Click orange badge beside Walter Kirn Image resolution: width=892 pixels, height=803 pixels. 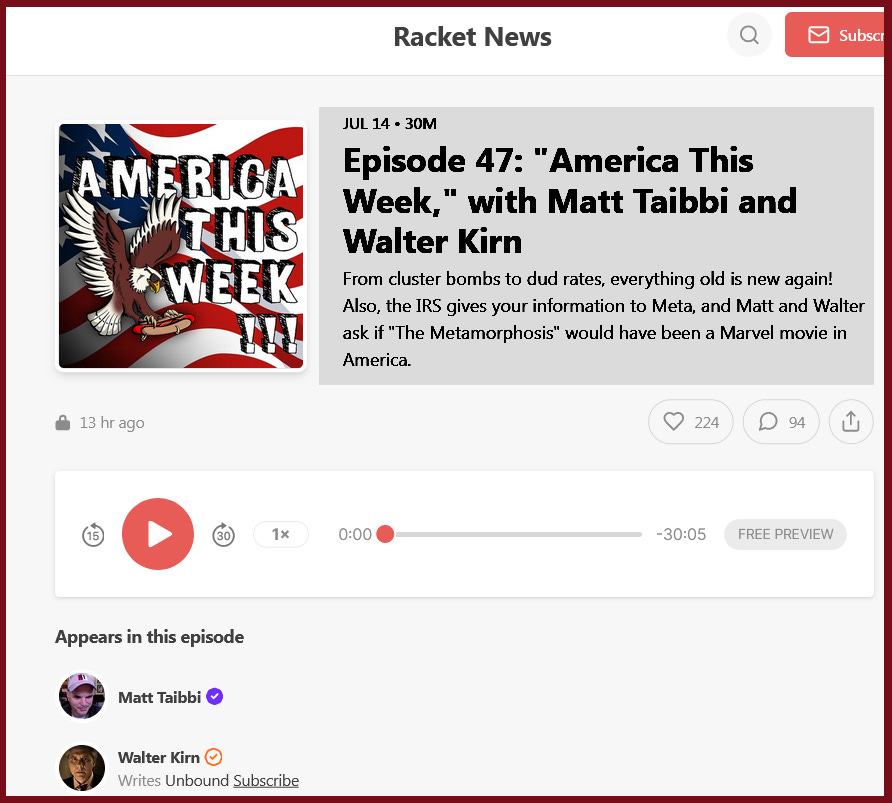tap(213, 757)
